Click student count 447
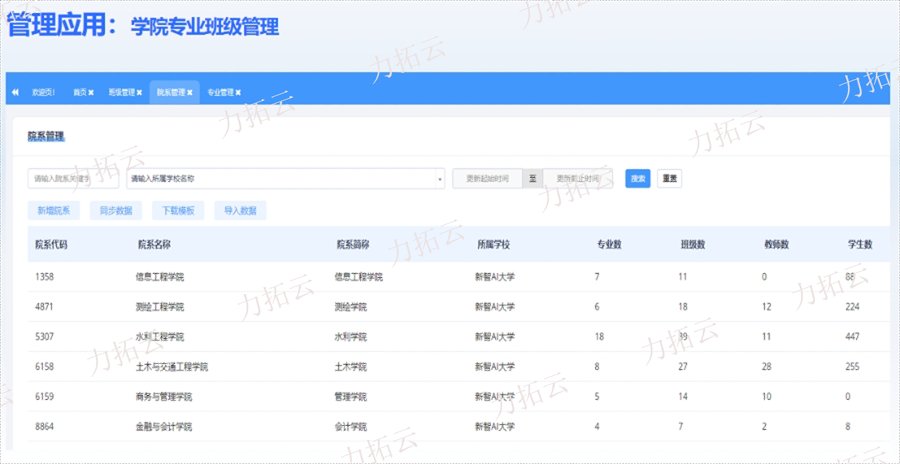The height and width of the screenshot is (464, 900). [852, 337]
